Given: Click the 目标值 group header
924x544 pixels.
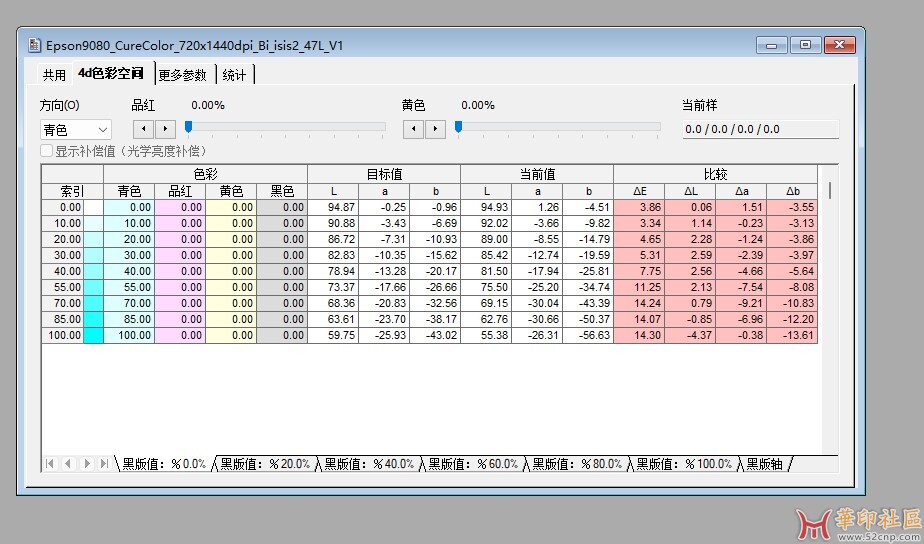Looking at the screenshot, I should pos(384,174).
